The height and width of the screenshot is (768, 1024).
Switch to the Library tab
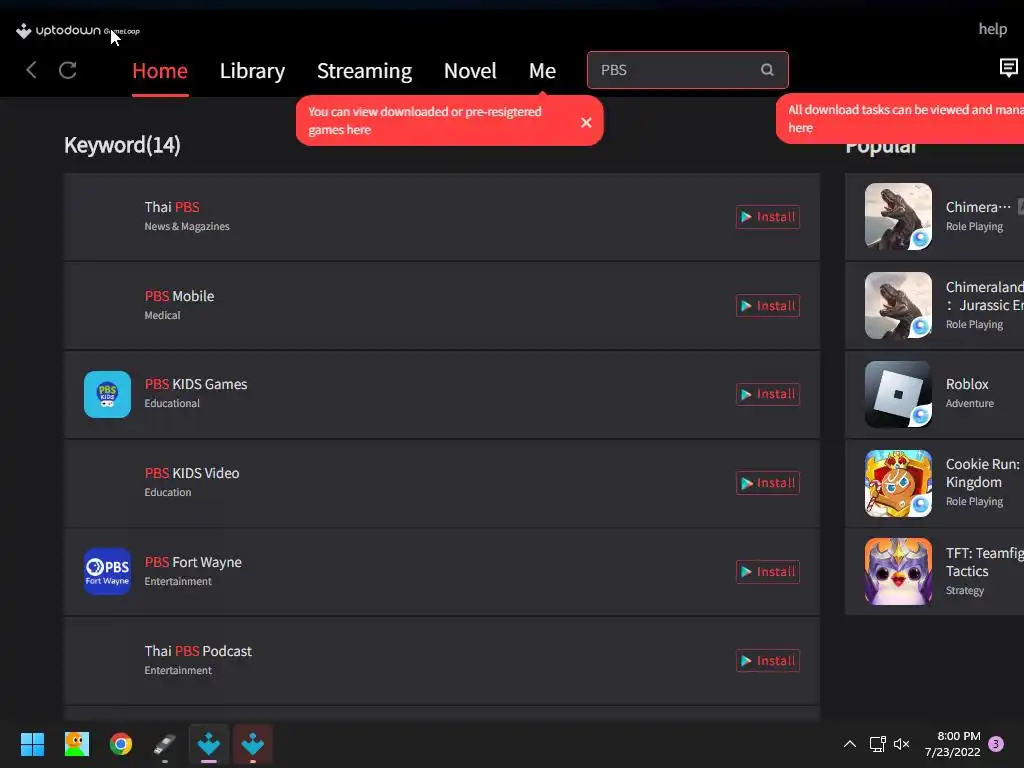coord(252,71)
